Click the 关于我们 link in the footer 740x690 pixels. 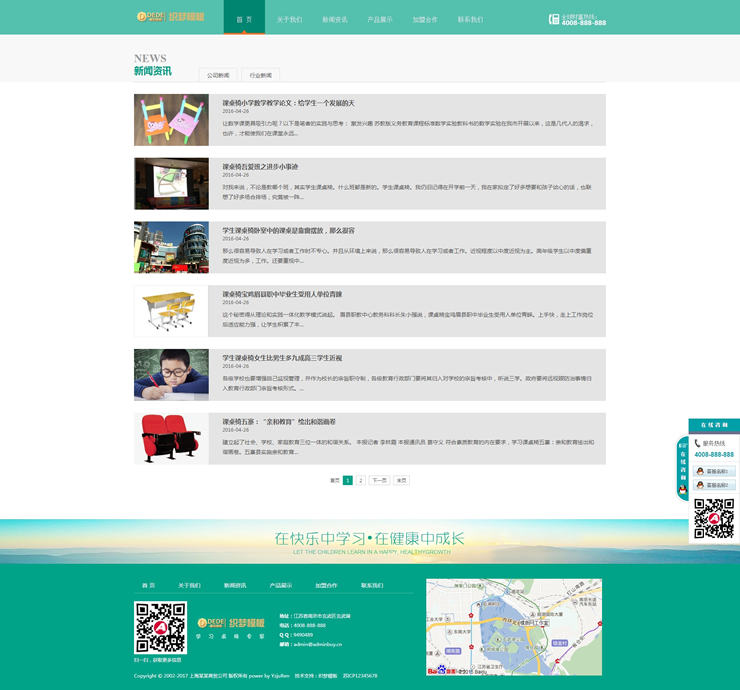tap(189, 585)
